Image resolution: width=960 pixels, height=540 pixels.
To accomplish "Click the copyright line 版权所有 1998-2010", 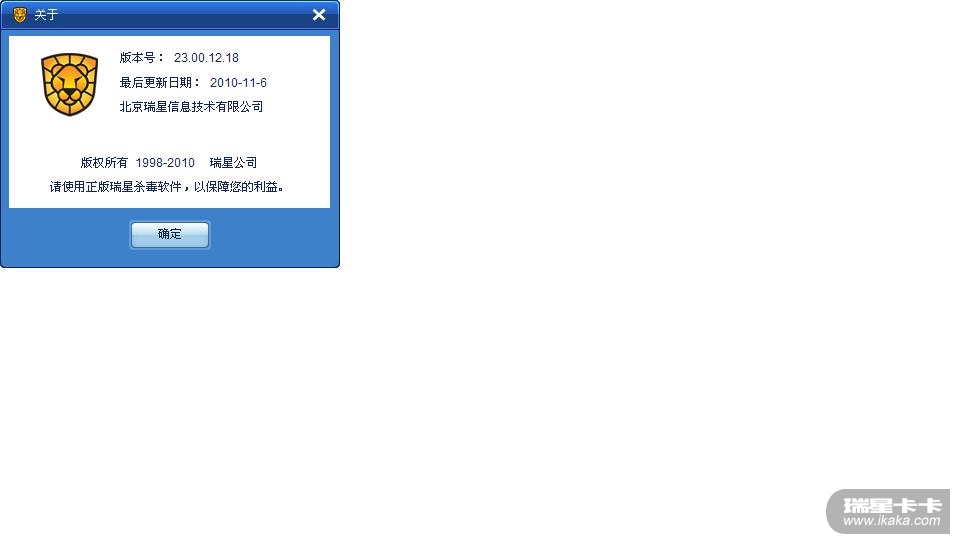I will pos(138,163).
